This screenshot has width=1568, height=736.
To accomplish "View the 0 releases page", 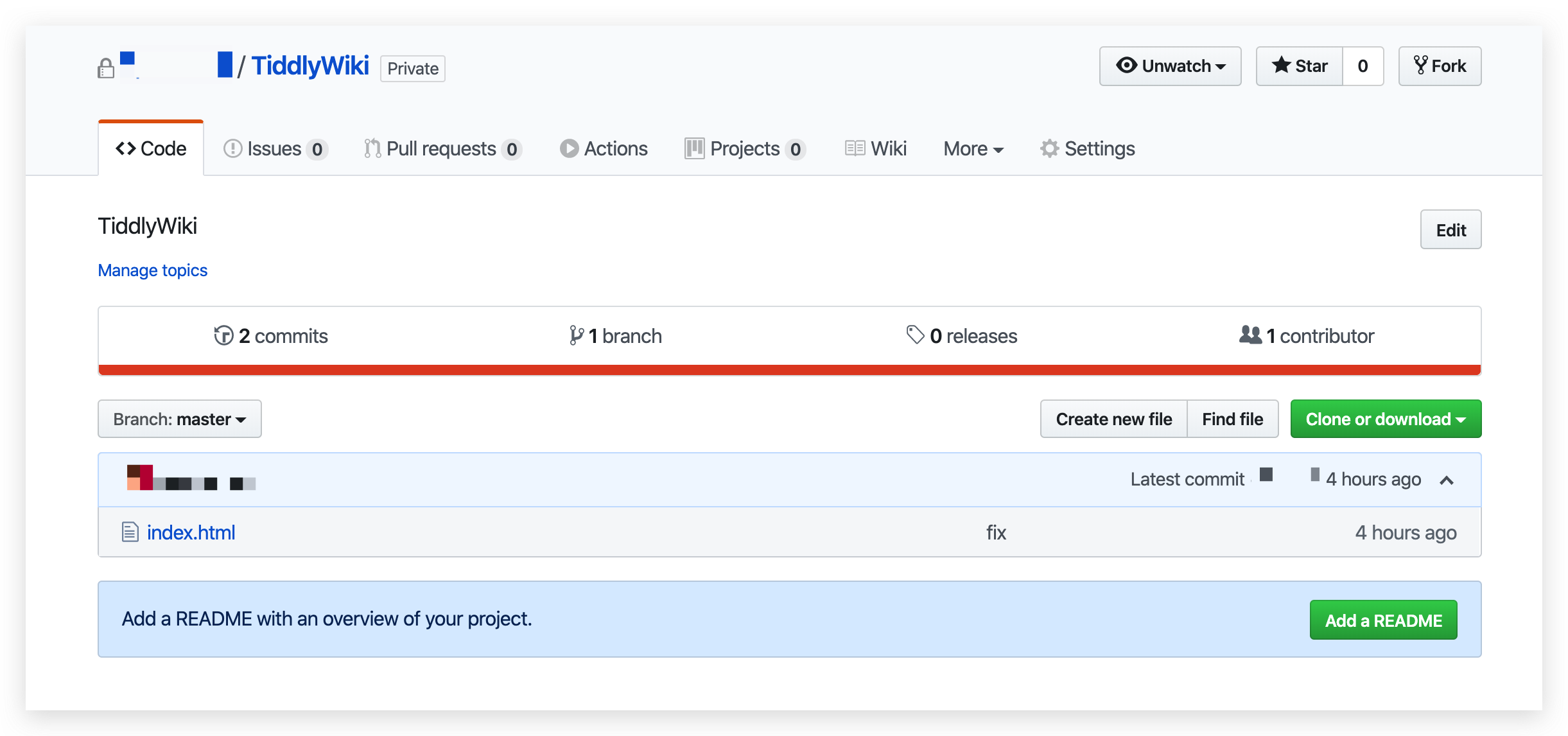I will pos(961,335).
